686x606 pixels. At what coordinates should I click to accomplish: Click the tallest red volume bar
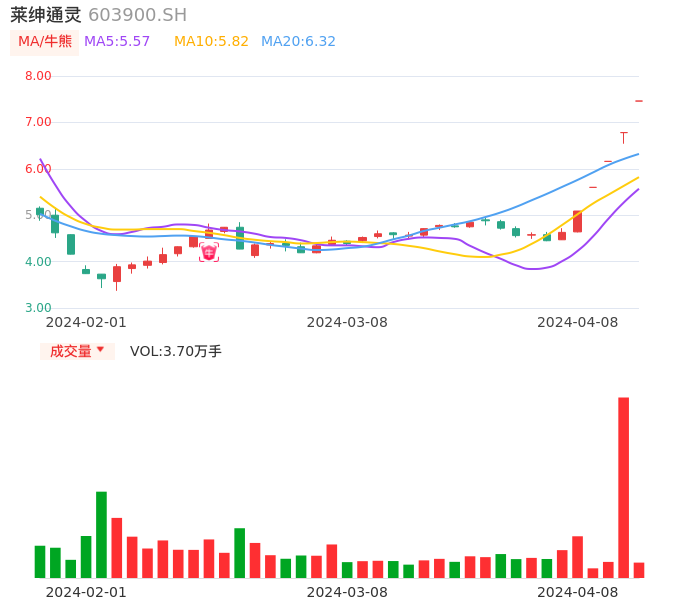[x=623, y=487]
